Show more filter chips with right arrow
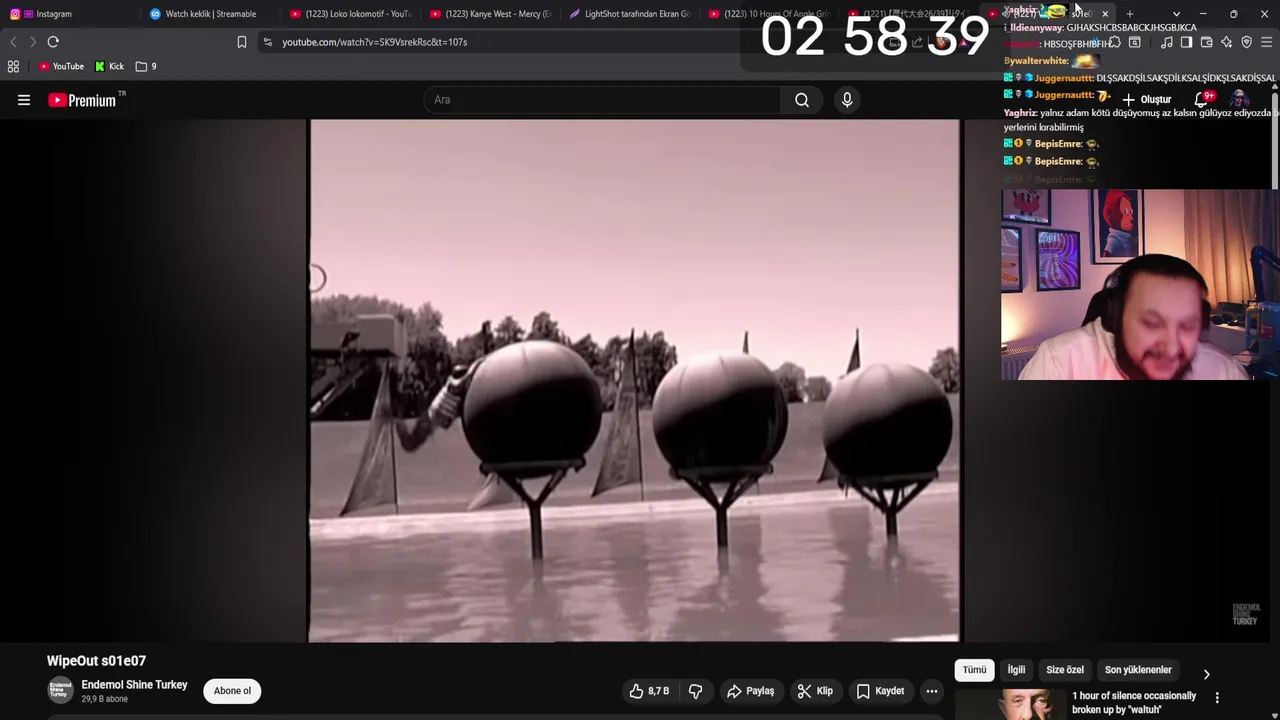Image resolution: width=1280 pixels, height=720 pixels. pos(1206,674)
